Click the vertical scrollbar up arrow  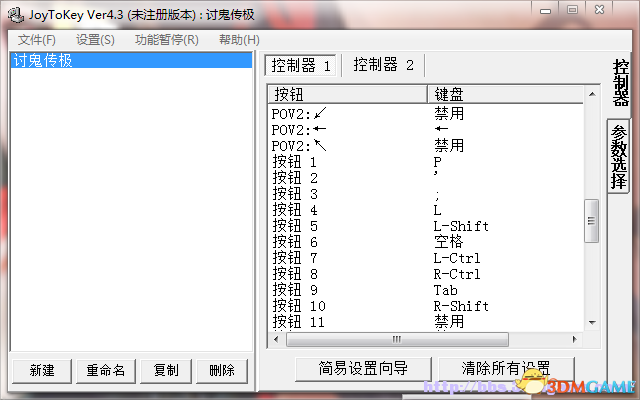point(592,94)
